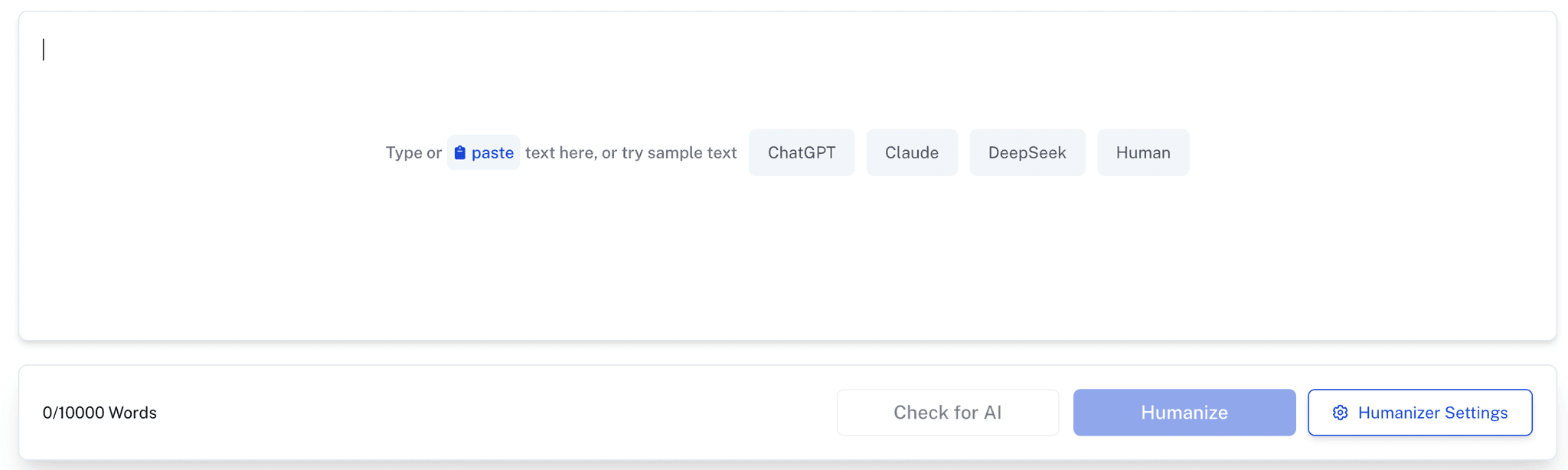Viewport: 1568px width, 470px height.
Task: Click the 0/10000 Words counter
Action: tap(100, 413)
